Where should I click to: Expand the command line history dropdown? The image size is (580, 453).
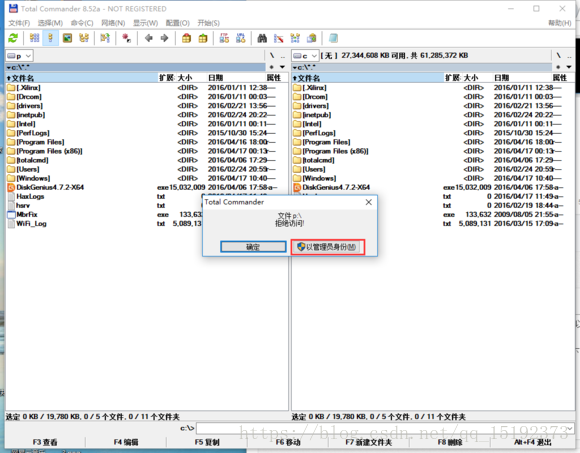tap(570, 428)
